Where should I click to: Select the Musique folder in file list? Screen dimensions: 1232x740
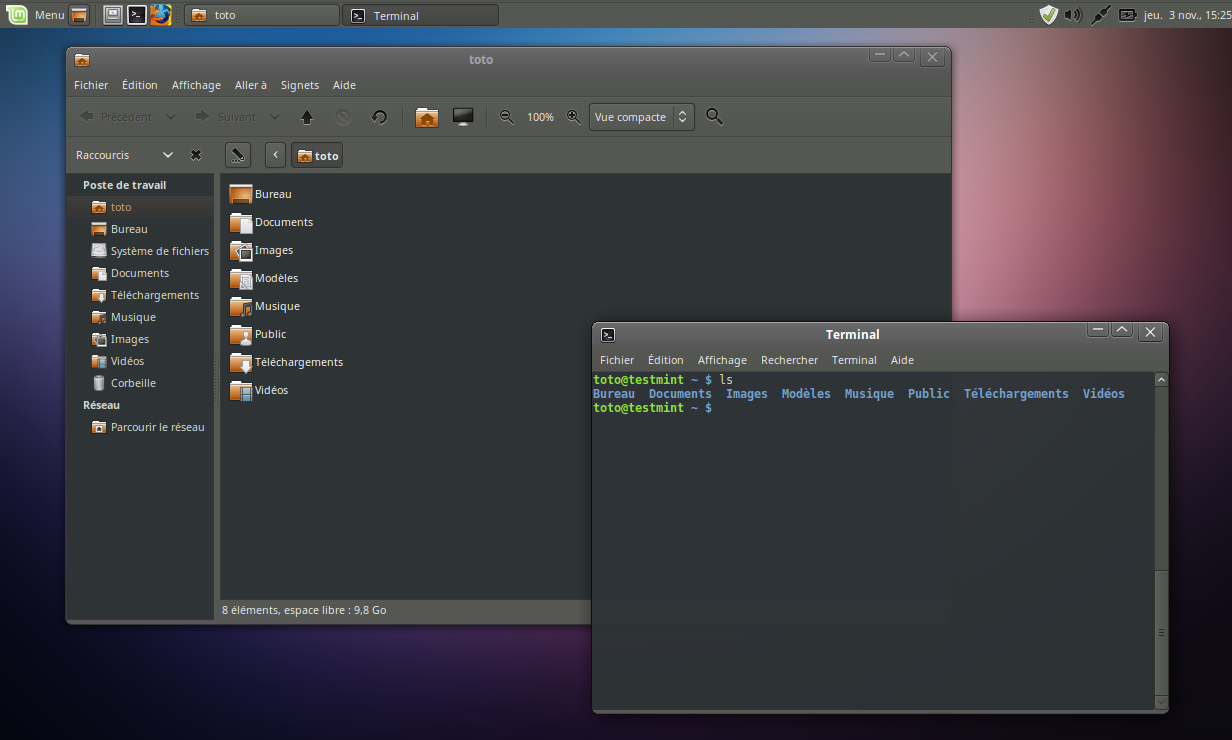click(x=276, y=306)
